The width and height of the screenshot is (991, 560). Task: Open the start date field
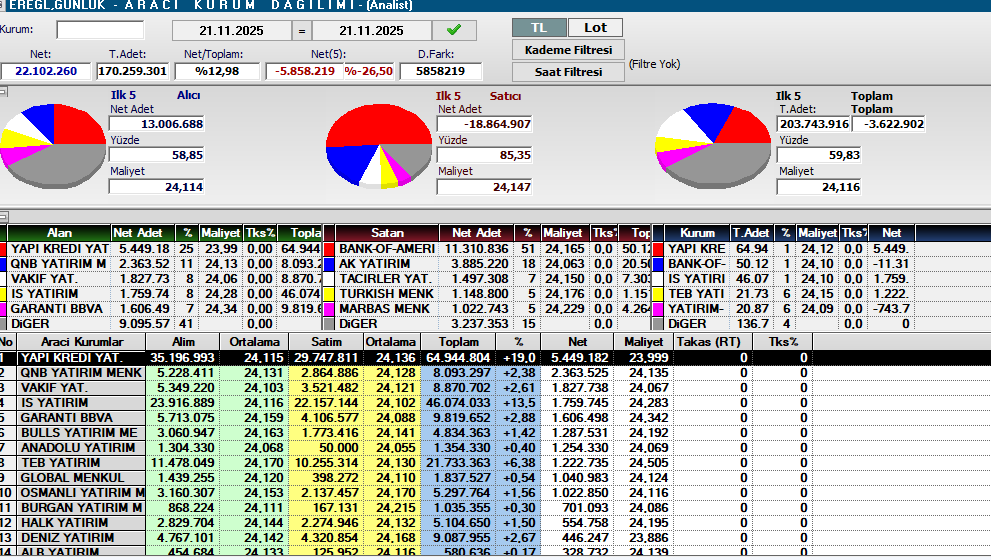230,31
